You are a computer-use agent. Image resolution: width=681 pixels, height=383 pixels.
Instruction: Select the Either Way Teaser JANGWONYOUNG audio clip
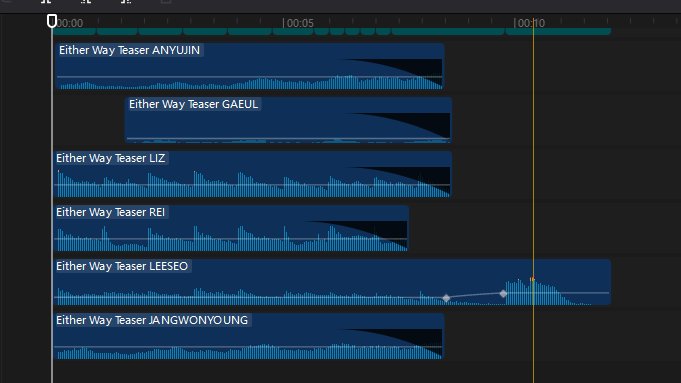pyautogui.click(x=249, y=336)
